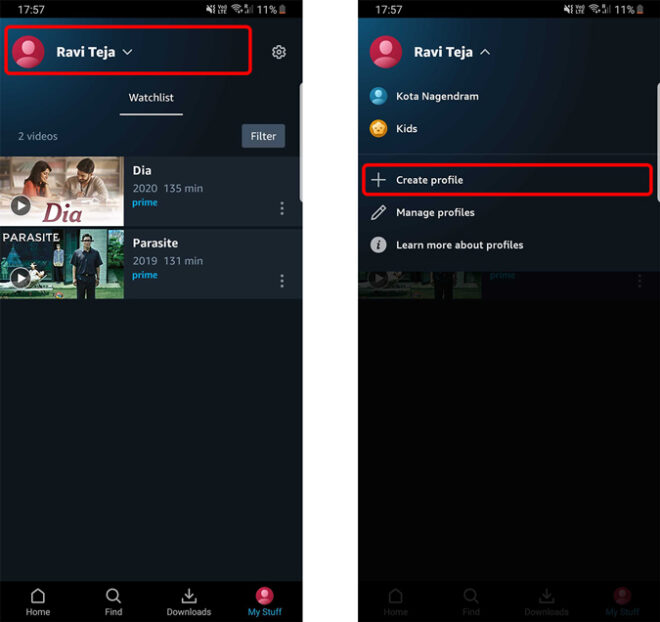Tap prime label under Dia
The image size is (660, 622).
(145, 202)
